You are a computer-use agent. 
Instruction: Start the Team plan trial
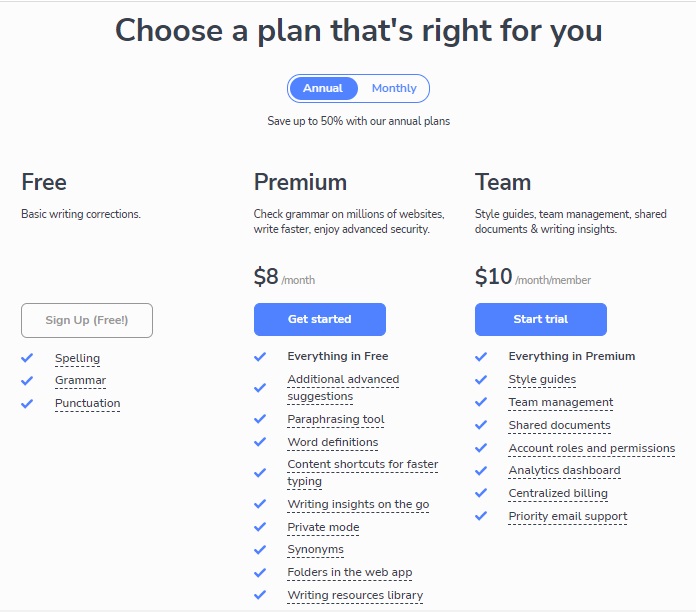pos(541,320)
